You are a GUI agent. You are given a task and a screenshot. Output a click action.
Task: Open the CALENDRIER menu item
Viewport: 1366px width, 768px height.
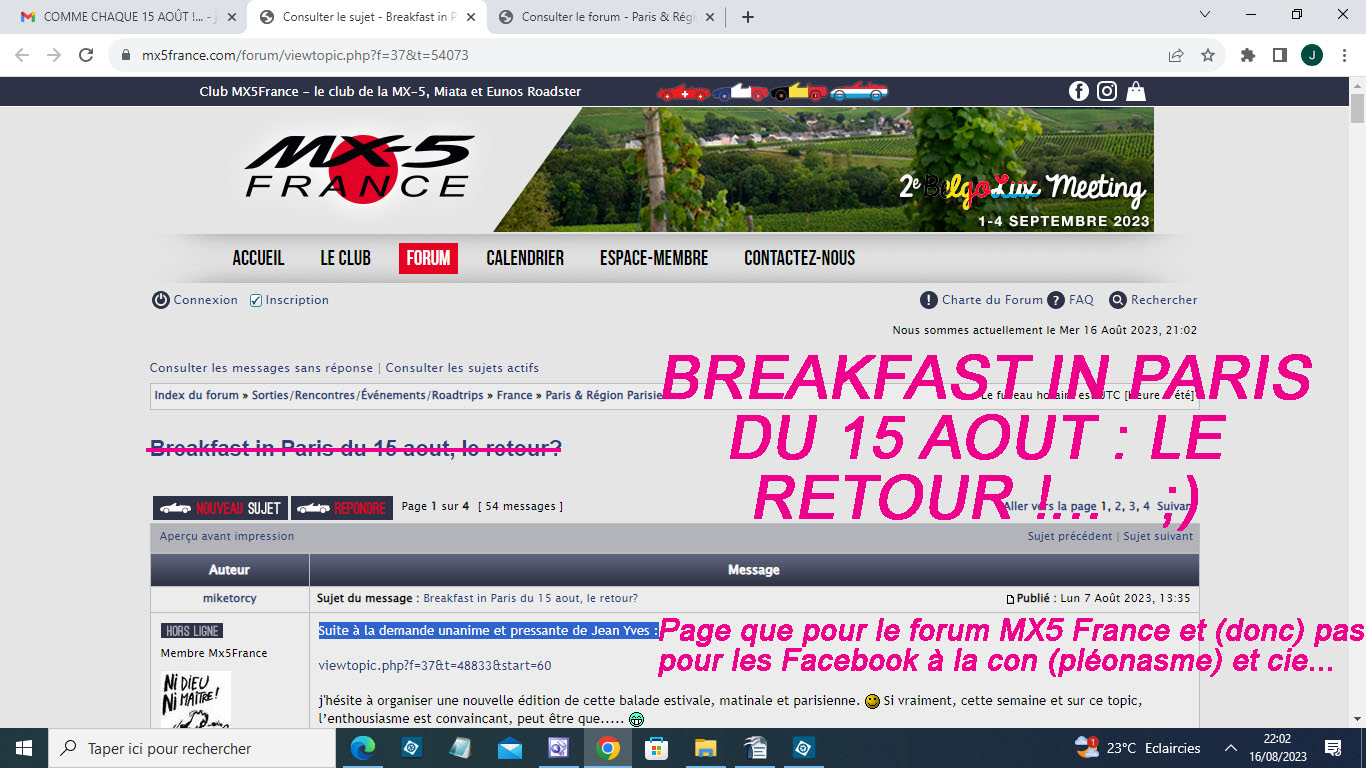(x=525, y=258)
